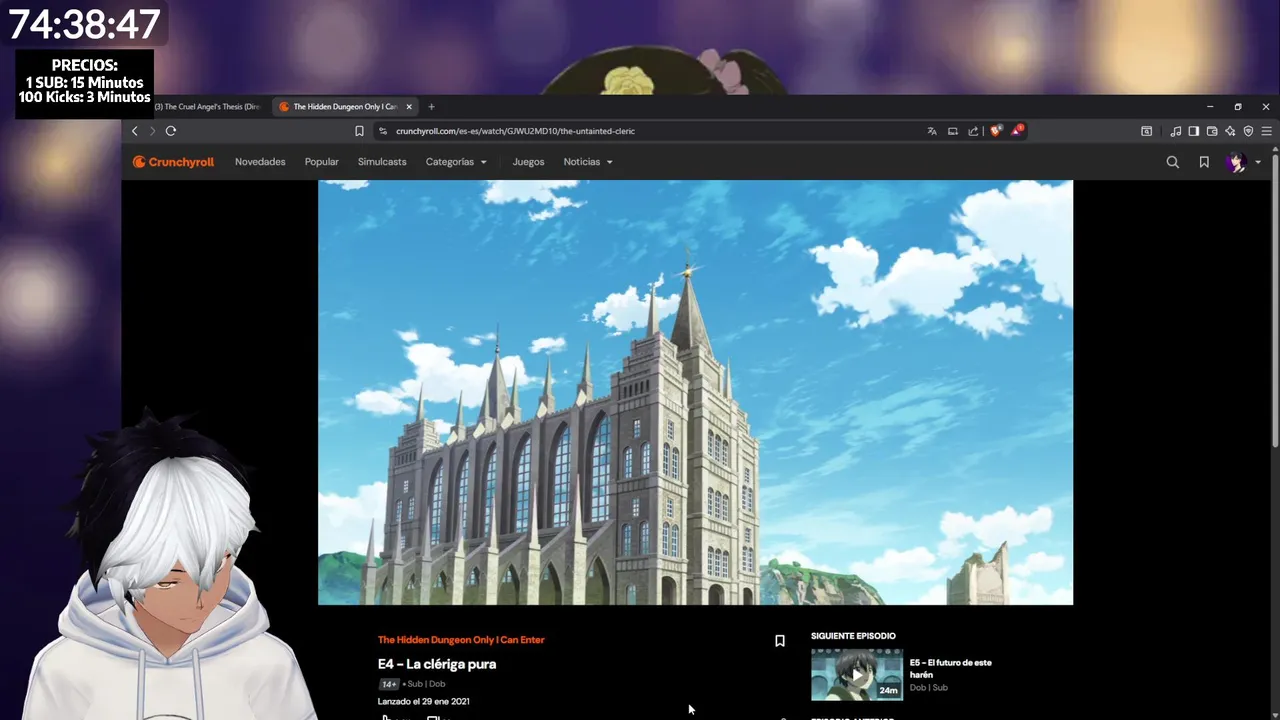Click the release date Lanzado el 29 ene 2021
Viewport: 1280px width, 720px height.
click(x=423, y=702)
